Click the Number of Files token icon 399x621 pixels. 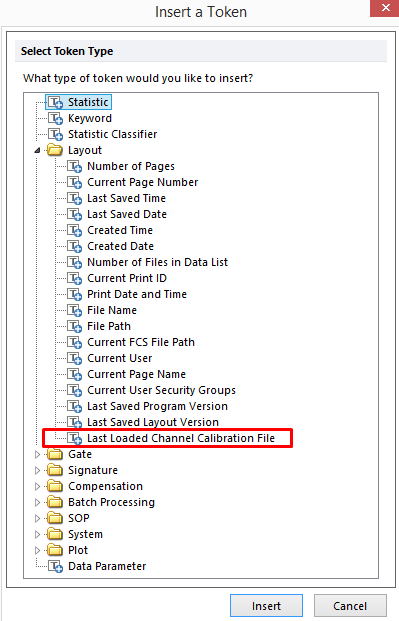click(74, 262)
